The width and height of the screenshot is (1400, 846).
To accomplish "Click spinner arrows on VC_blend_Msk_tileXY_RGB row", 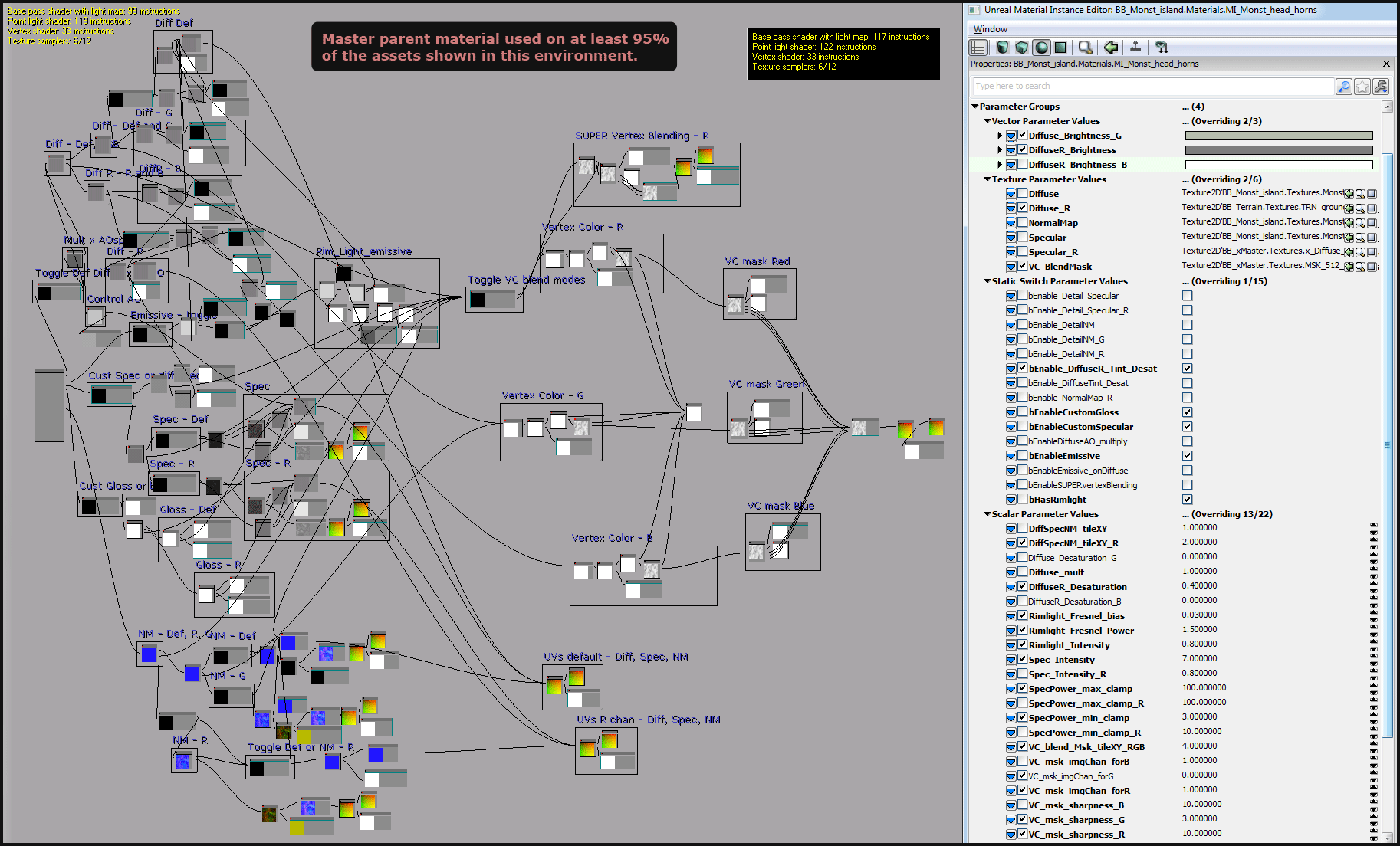I will point(1373,746).
